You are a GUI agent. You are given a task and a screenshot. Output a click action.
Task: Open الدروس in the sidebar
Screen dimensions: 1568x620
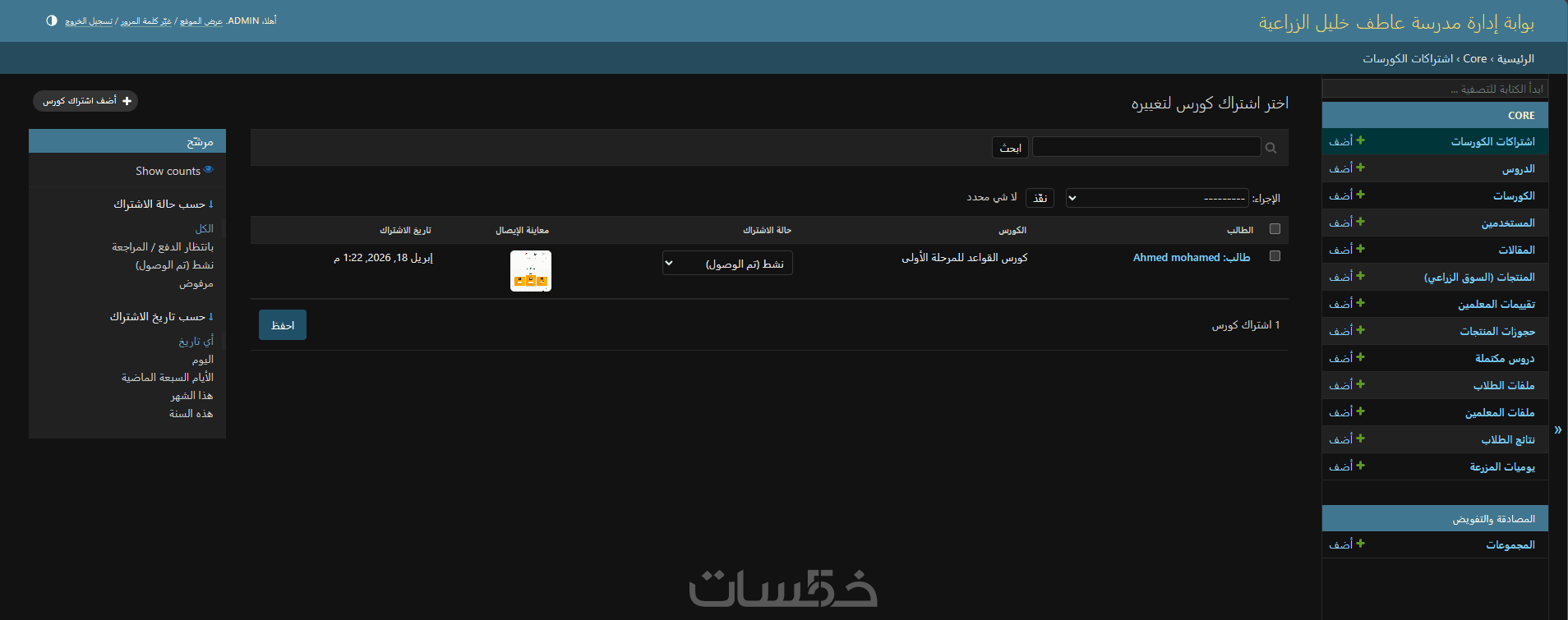click(1518, 169)
